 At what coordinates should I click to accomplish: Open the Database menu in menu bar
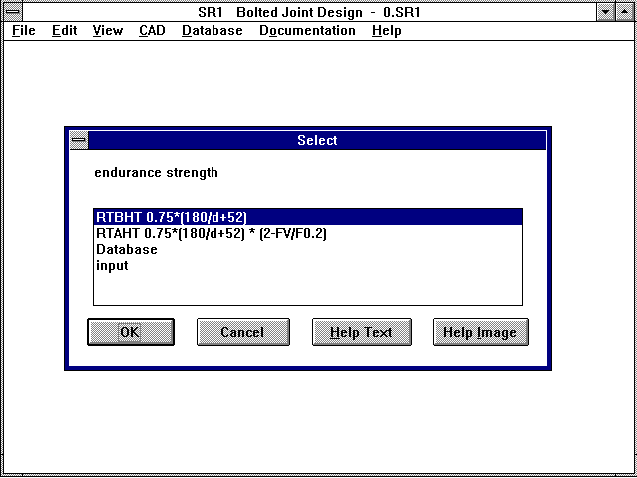(212, 31)
